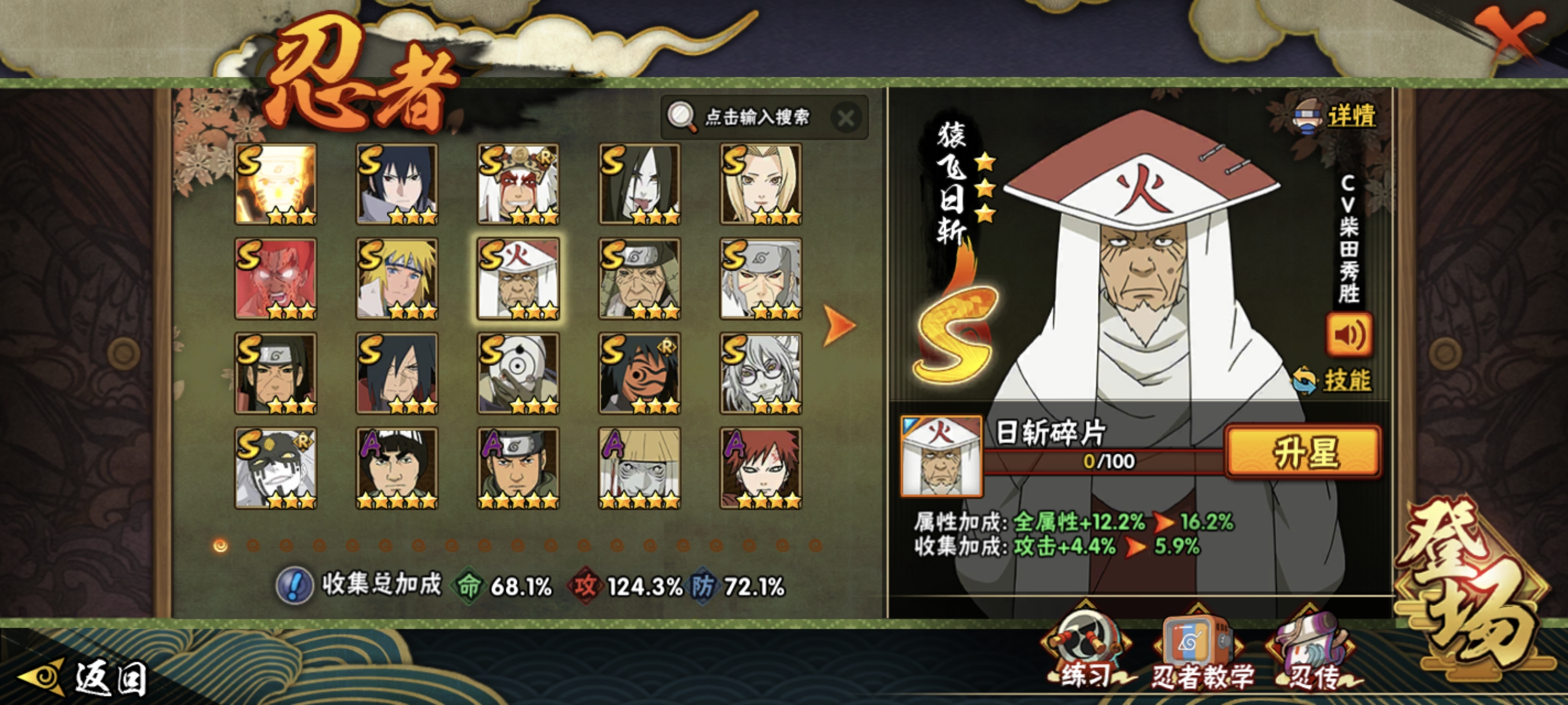The height and width of the screenshot is (705, 1568).
Task: Select the second page indicator dot
Action: coord(253,545)
